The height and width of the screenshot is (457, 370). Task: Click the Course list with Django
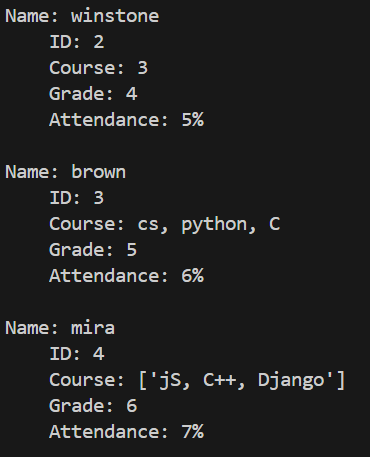197,381
